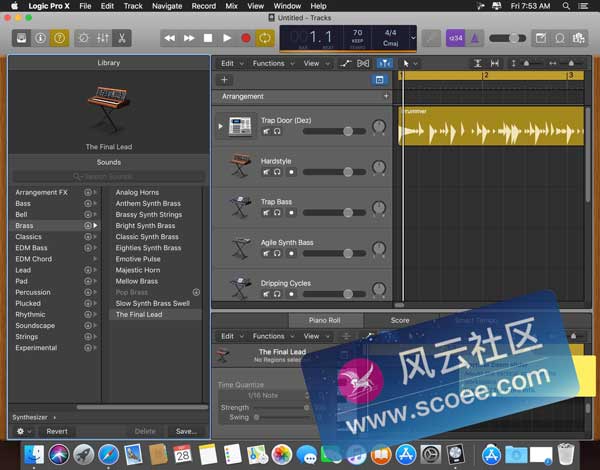Click the Stop transport button
600x470 pixels.
pos(208,38)
